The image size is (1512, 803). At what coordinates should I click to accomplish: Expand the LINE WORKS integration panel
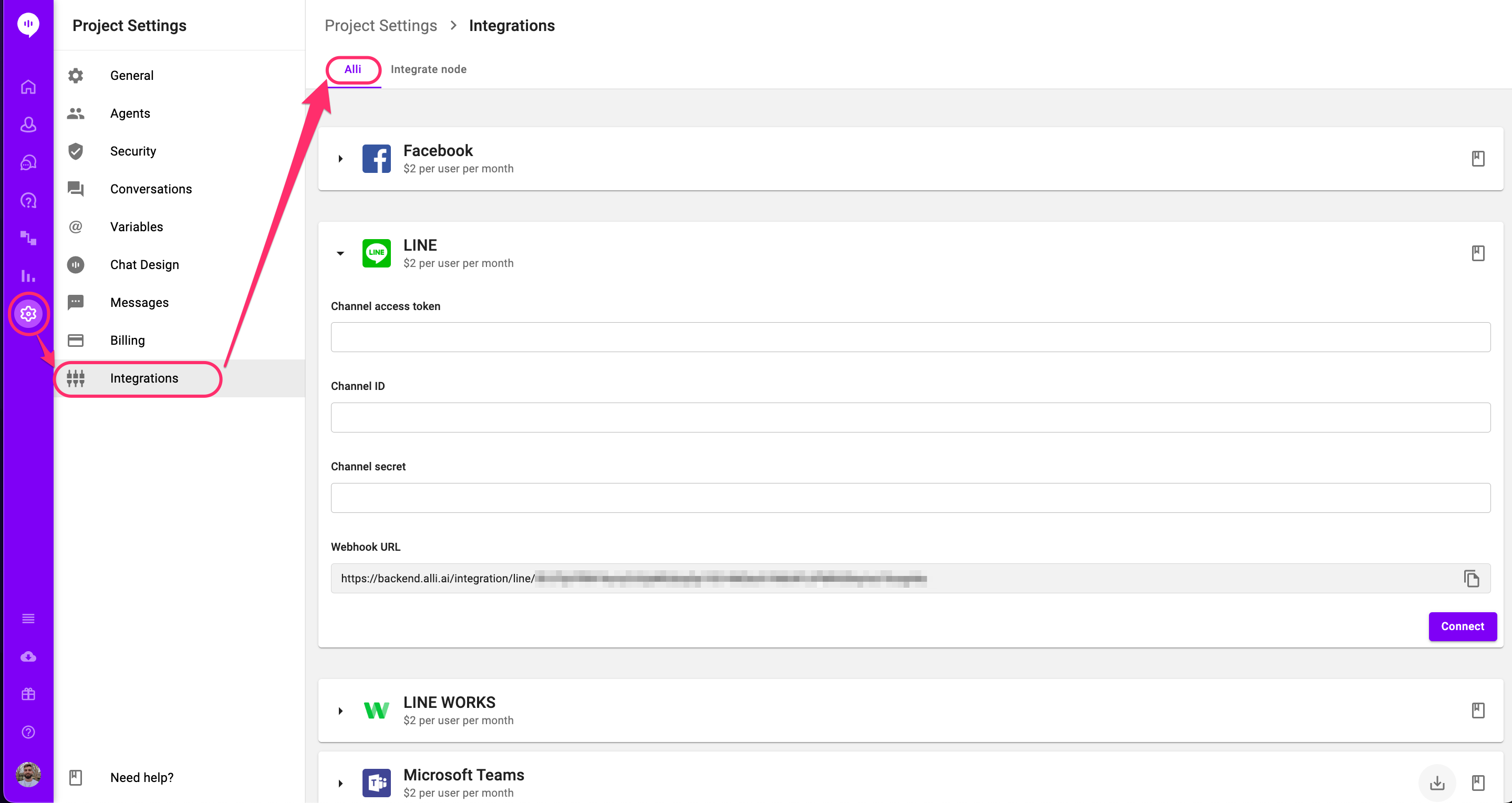pyautogui.click(x=340, y=711)
